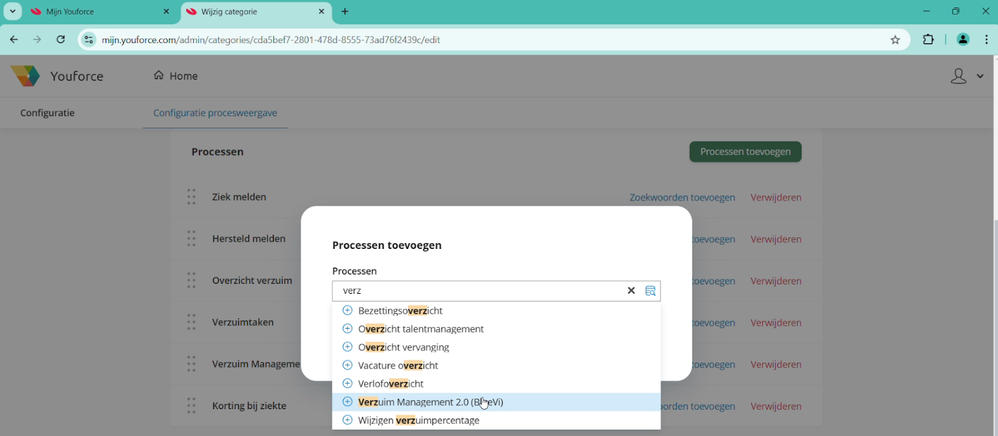This screenshot has height=436, width=998.
Task: Click plus icon beside Vacature overzicht
Action: pyautogui.click(x=348, y=365)
